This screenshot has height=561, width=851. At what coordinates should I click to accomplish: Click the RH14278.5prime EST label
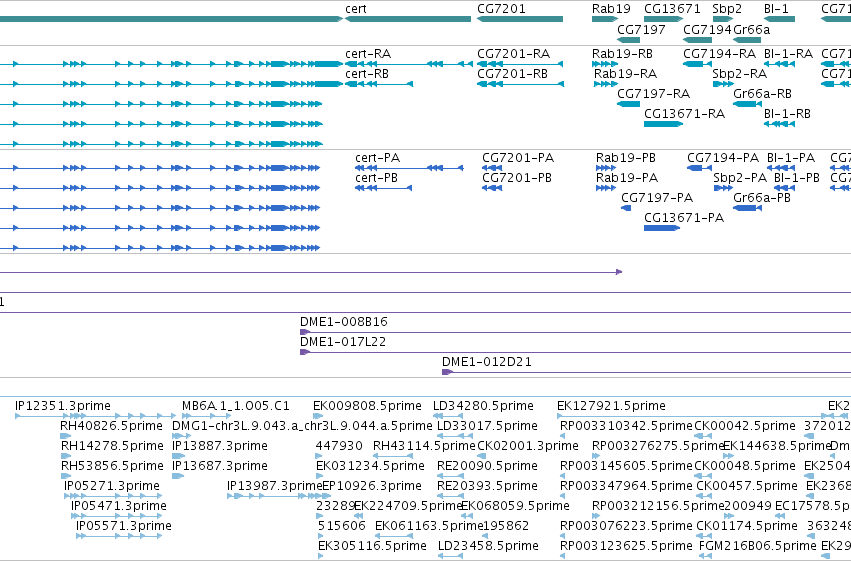[x=112, y=446]
